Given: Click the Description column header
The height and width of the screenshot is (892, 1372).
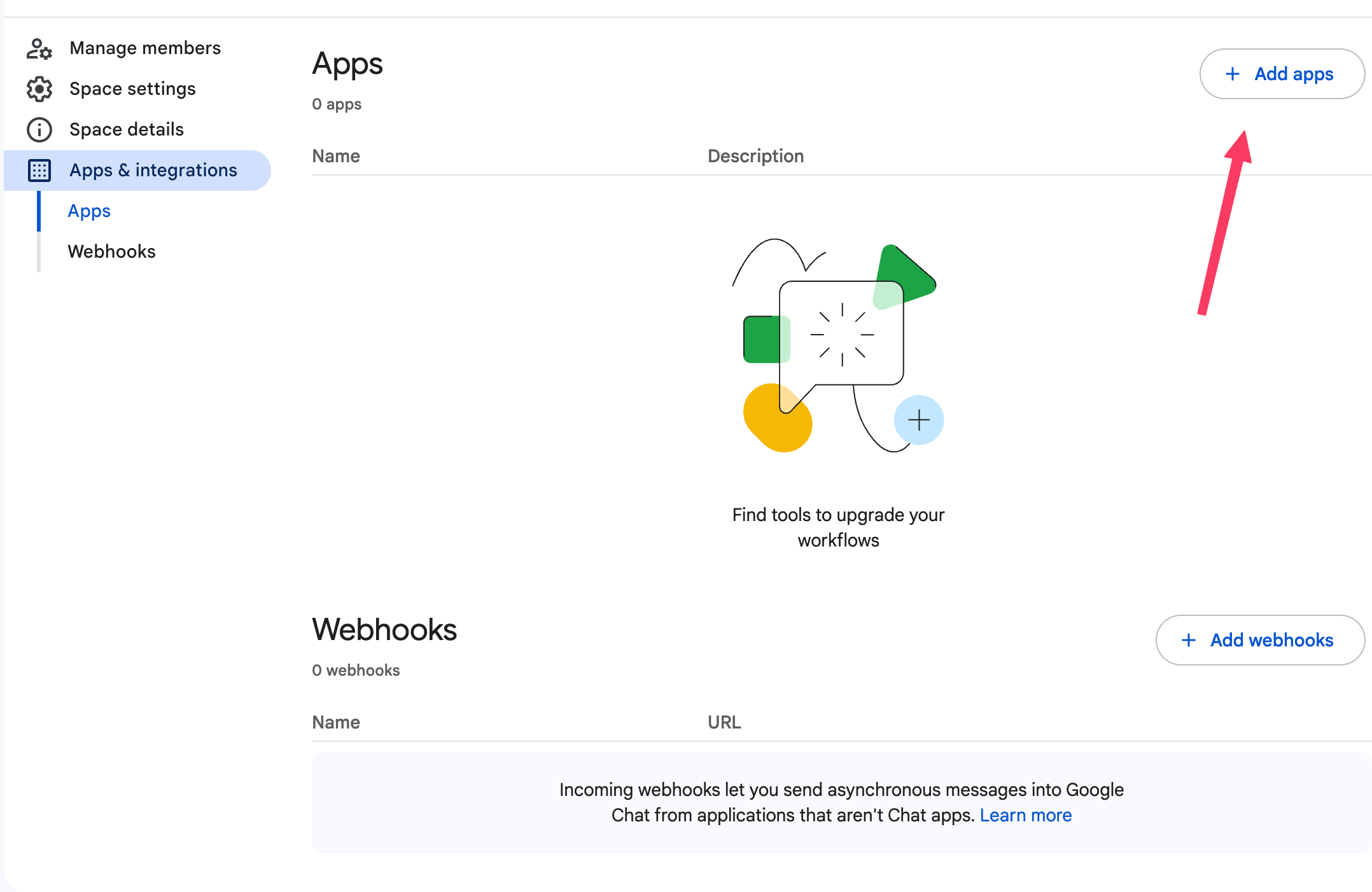Looking at the screenshot, I should click(x=755, y=157).
